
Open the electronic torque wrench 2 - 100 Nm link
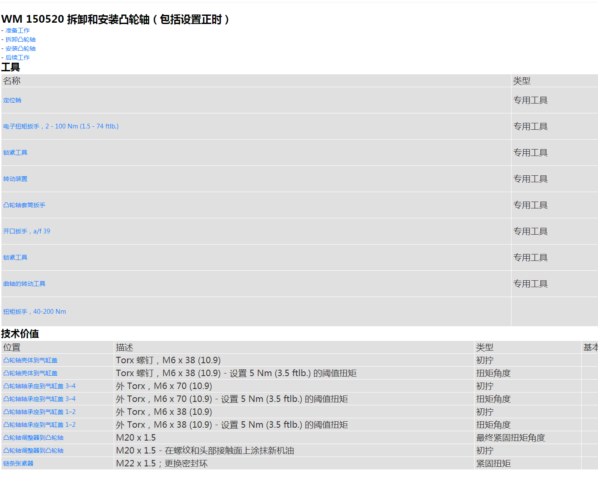coord(61,126)
